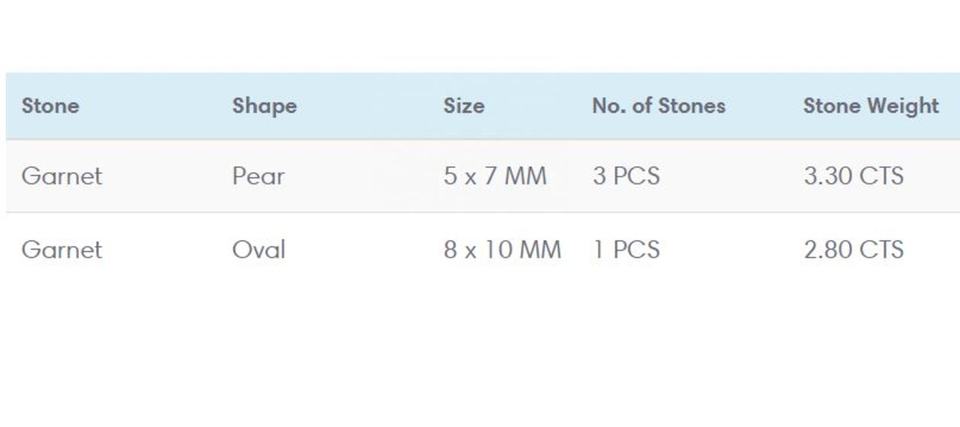
Task: Click the 3 PCS stone count cell
Action: click(x=626, y=176)
